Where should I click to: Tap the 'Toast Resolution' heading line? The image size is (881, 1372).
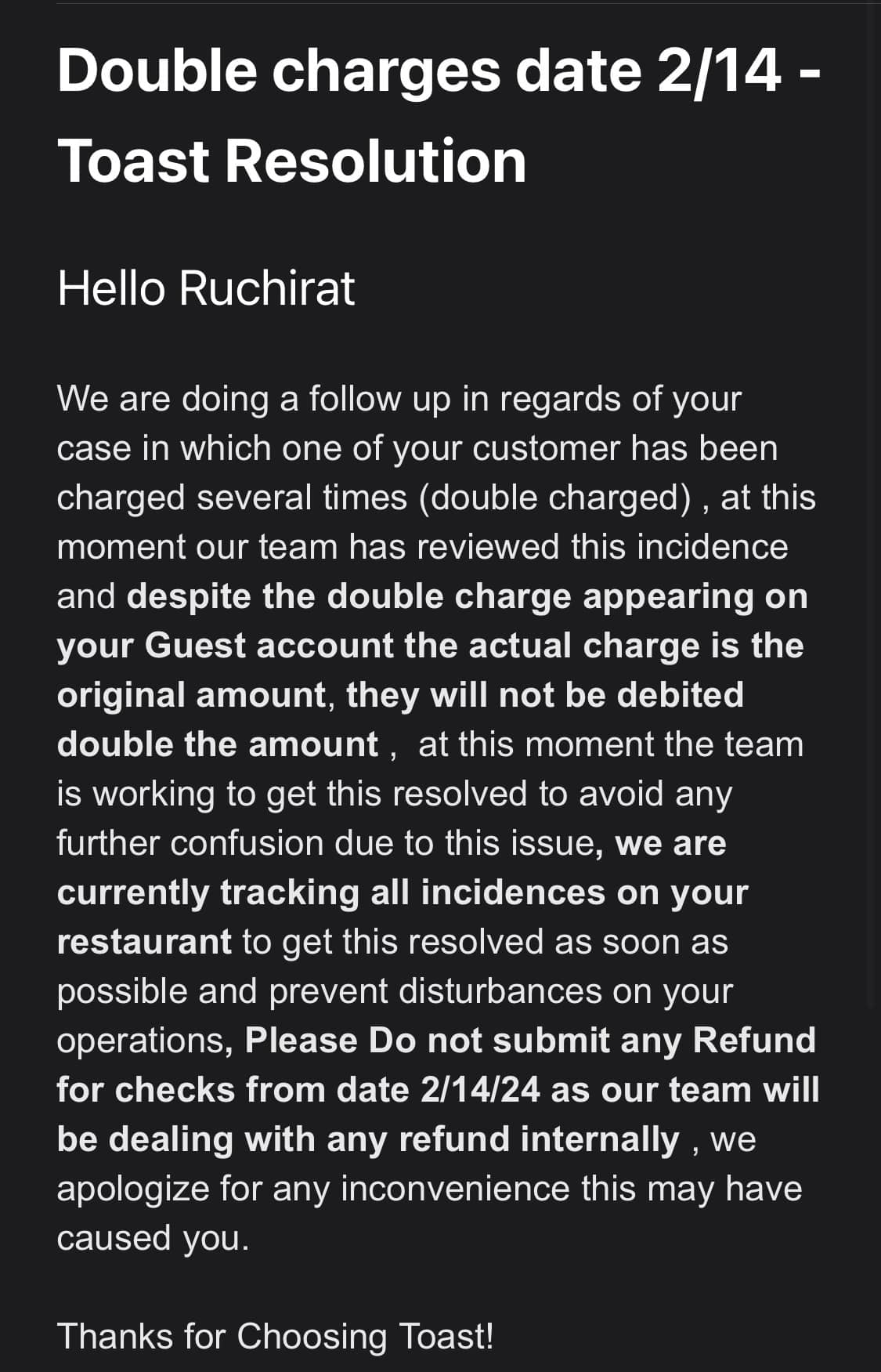point(292,161)
